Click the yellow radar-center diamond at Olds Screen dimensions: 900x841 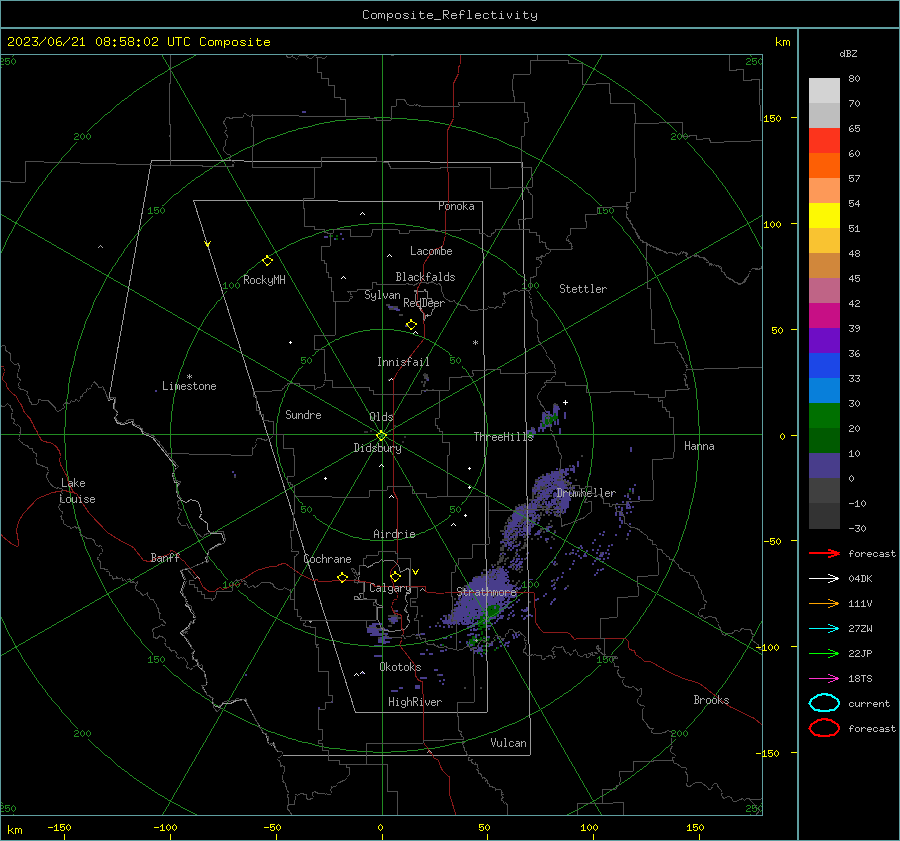(381, 435)
